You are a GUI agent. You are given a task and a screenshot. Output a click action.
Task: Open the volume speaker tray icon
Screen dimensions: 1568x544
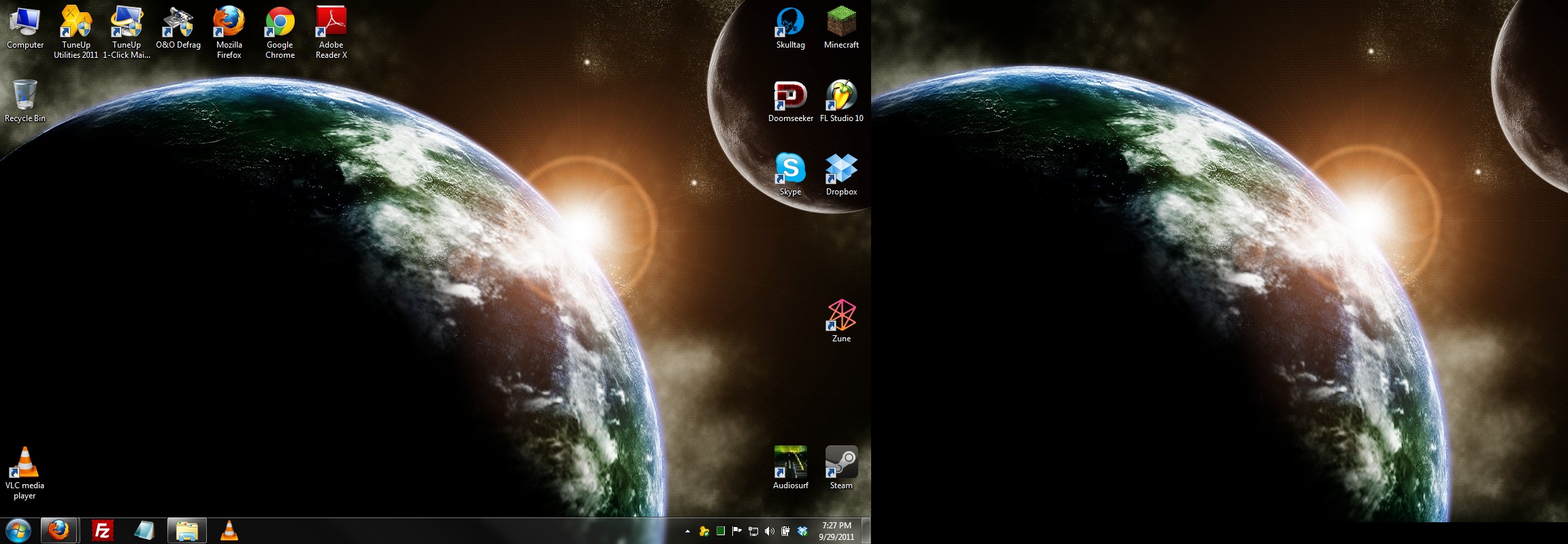coord(770,531)
